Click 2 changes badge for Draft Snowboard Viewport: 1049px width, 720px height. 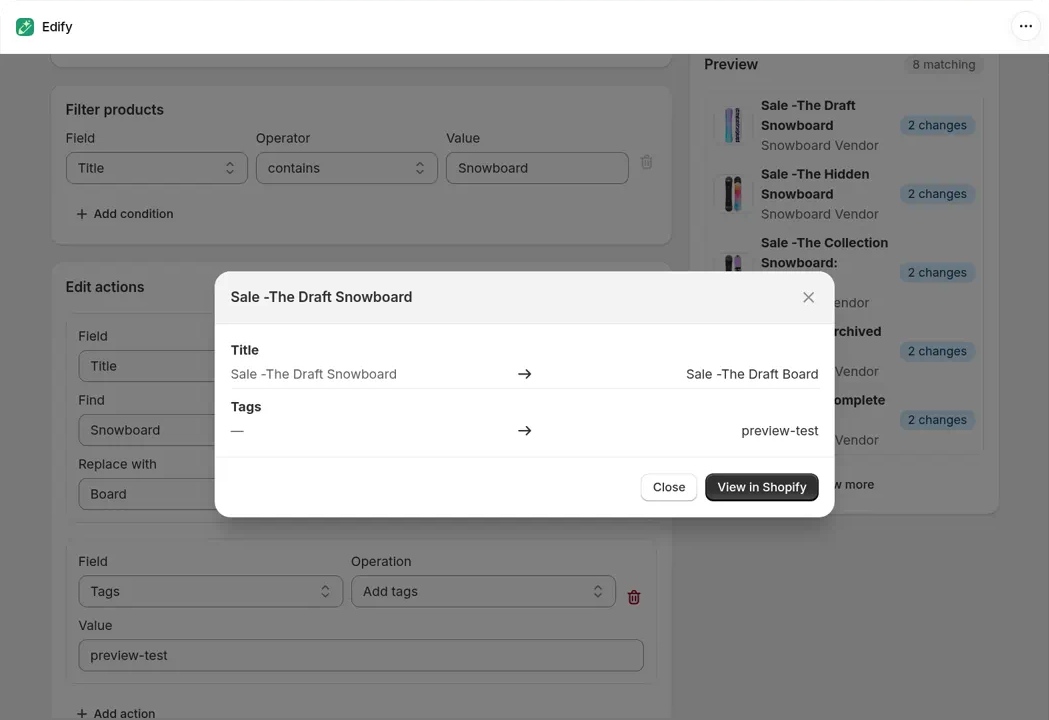click(x=937, y=125)
